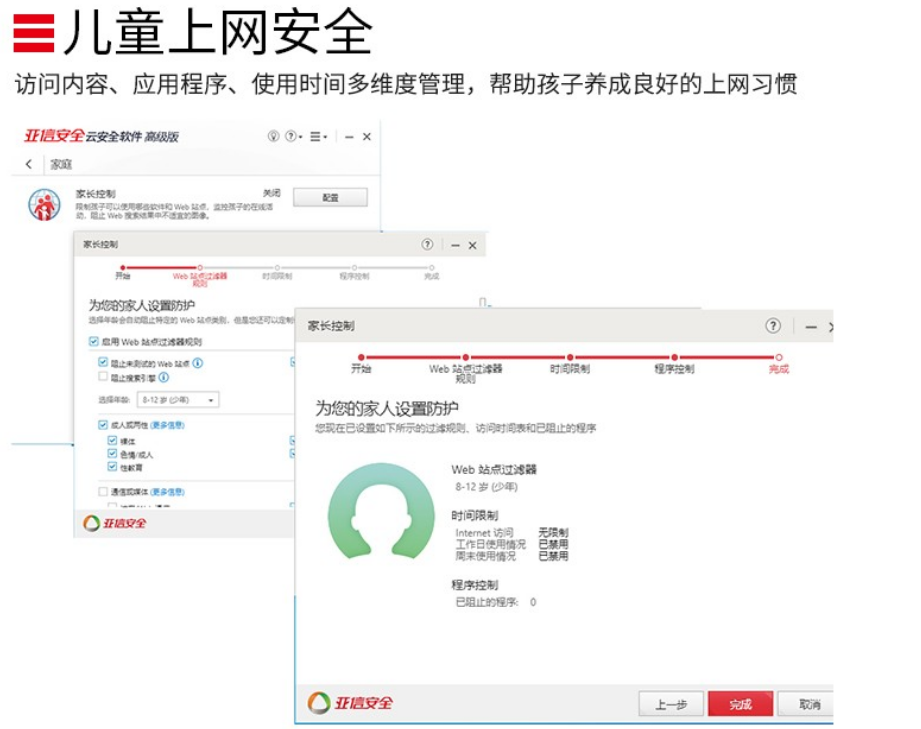Image resolution: width=921 pixels, height=729 pixels.
Task: Uncheck the 性教育 checkbox
Action: tap(112, 467)
